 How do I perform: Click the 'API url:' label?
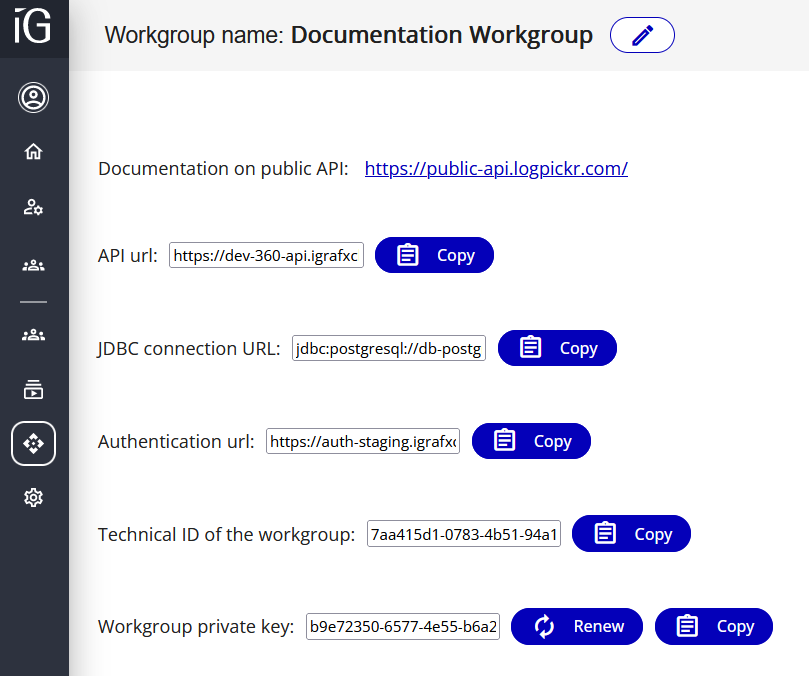(x=128, y=255)
